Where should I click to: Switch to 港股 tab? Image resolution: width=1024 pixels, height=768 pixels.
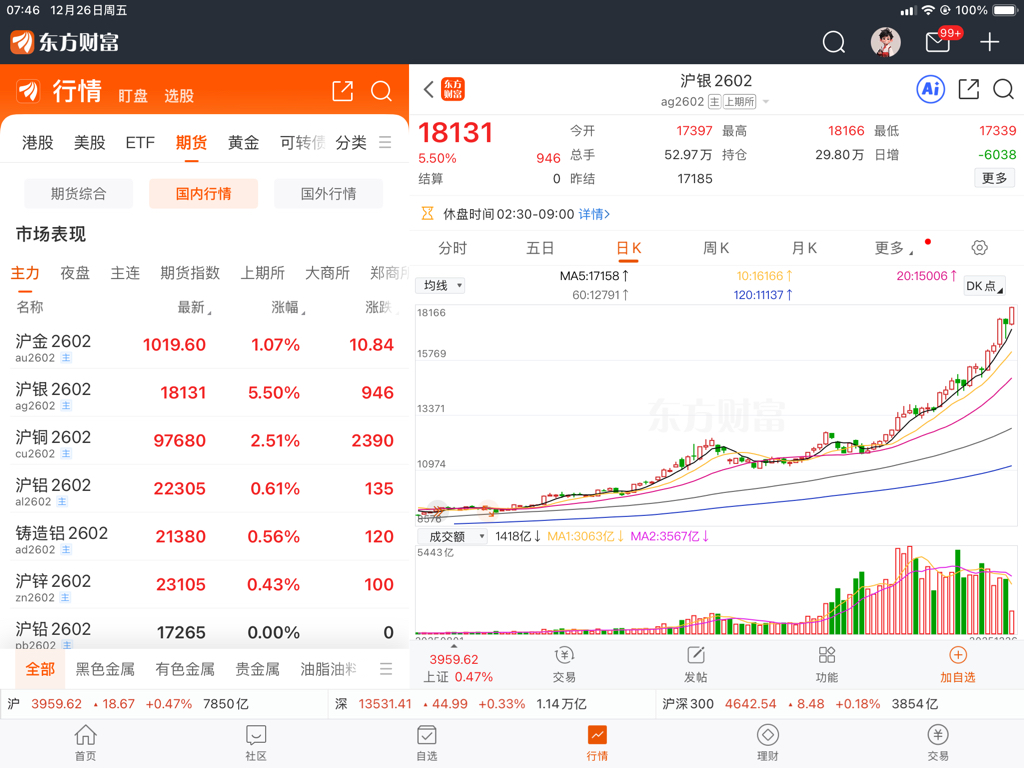(37, 142)
